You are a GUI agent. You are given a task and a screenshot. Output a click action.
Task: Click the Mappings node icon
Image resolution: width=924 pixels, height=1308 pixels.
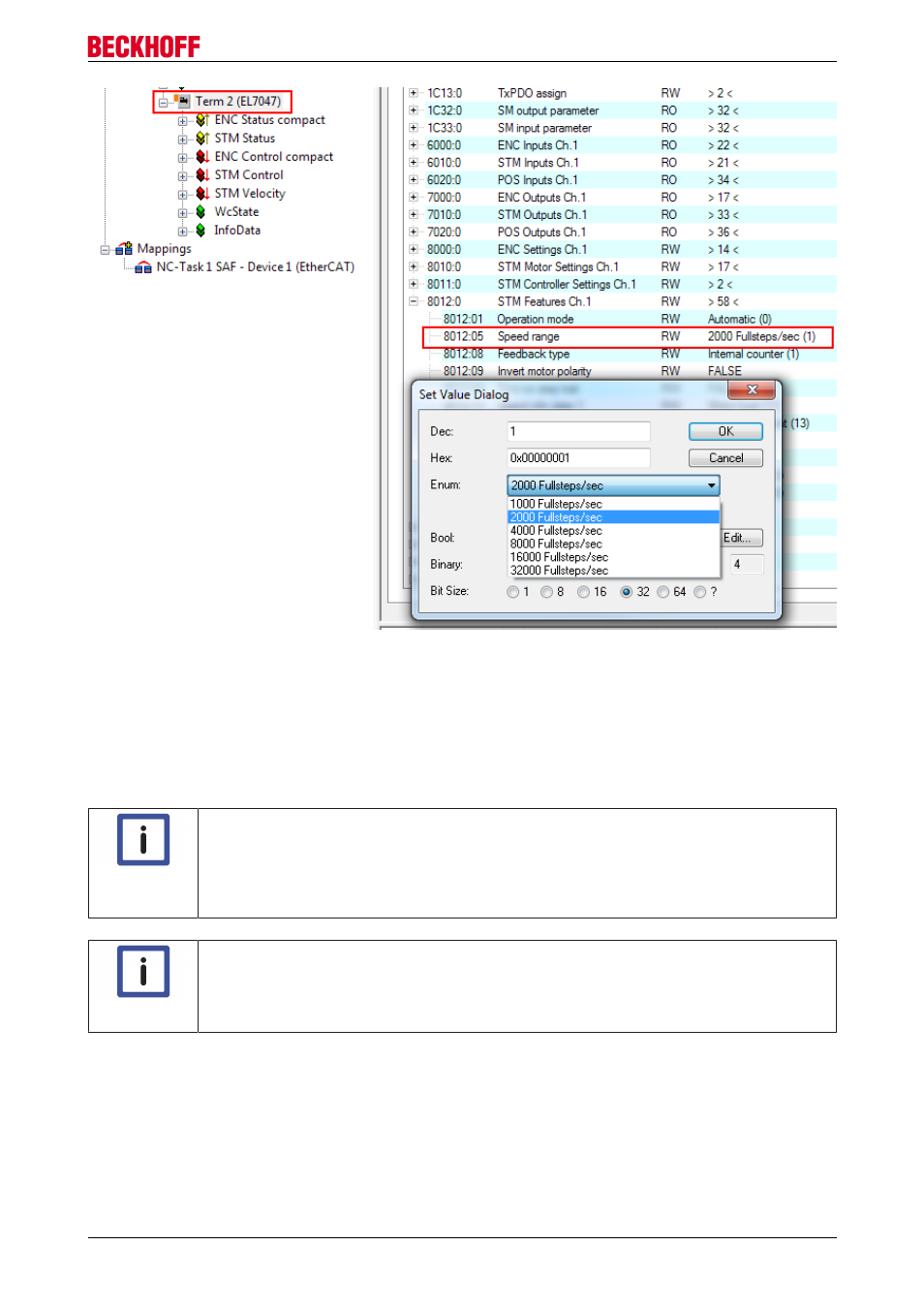[124, 249]
